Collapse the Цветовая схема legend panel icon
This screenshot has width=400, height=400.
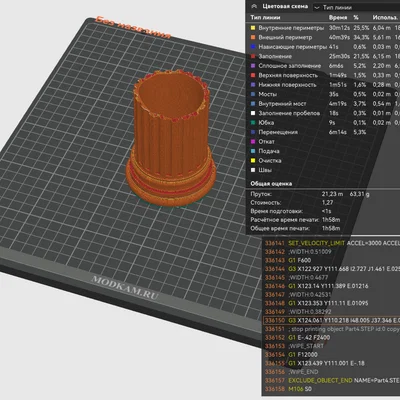(254, 6)
